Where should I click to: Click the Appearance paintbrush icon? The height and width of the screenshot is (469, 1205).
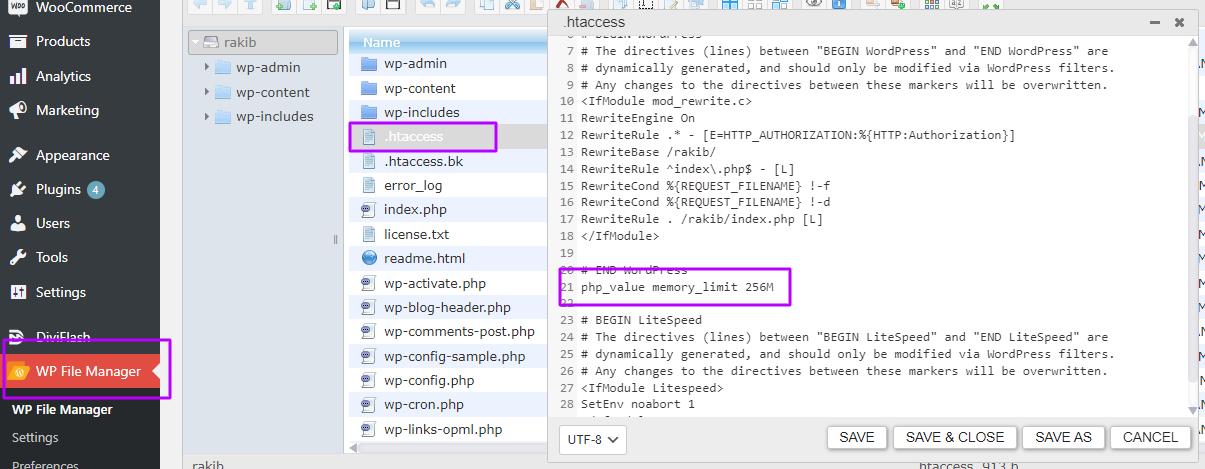click(18, 155)
